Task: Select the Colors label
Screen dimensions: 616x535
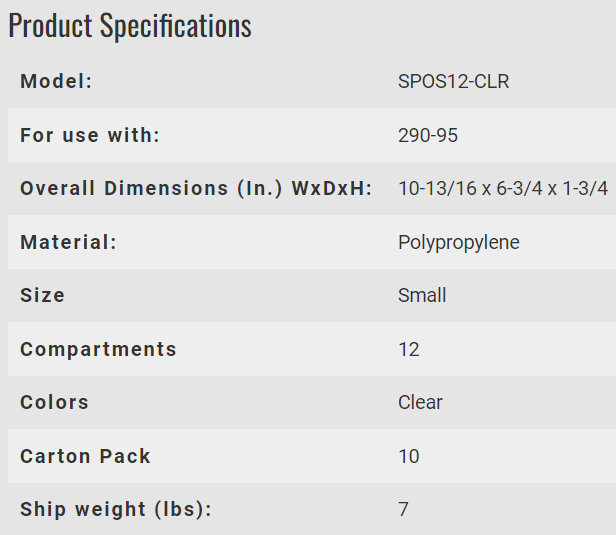Action: [x=55, y=402]
